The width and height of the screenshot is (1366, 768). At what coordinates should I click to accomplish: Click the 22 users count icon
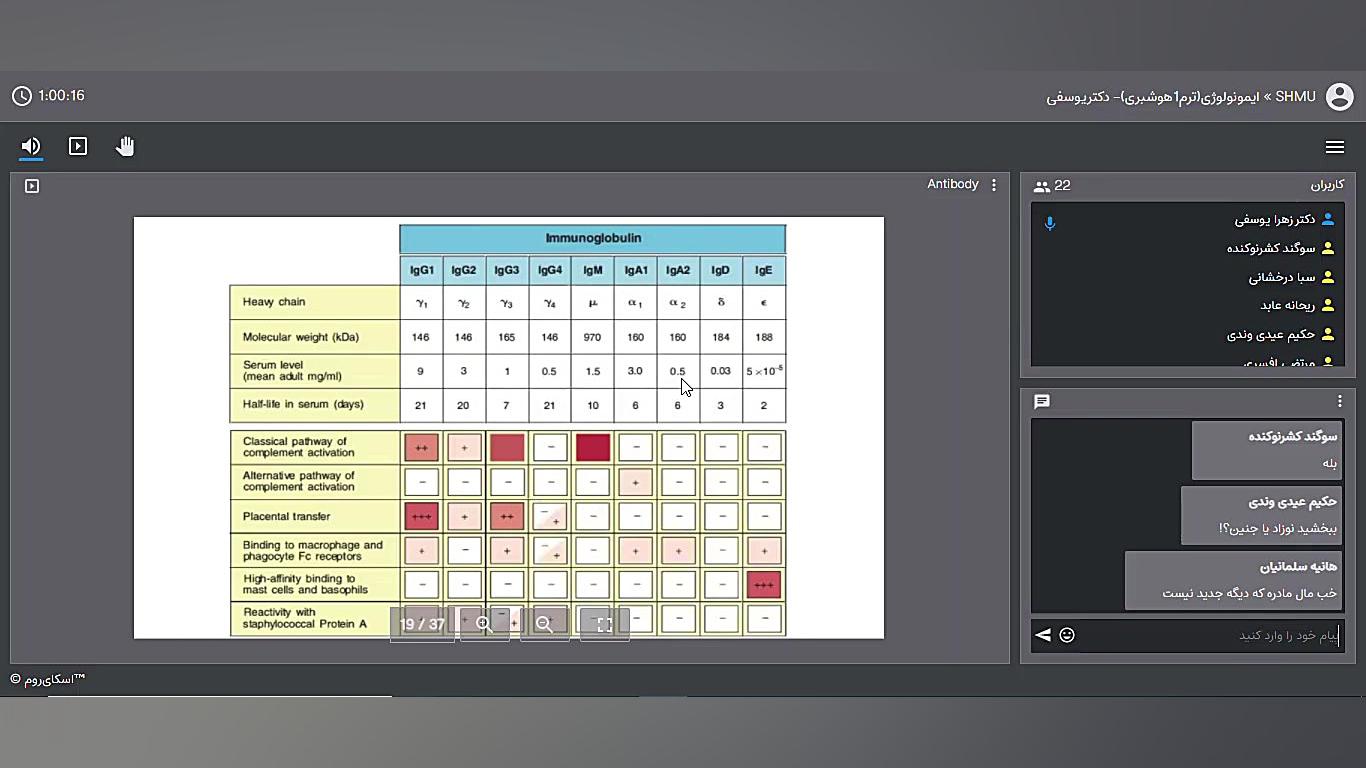(1042, 186)
